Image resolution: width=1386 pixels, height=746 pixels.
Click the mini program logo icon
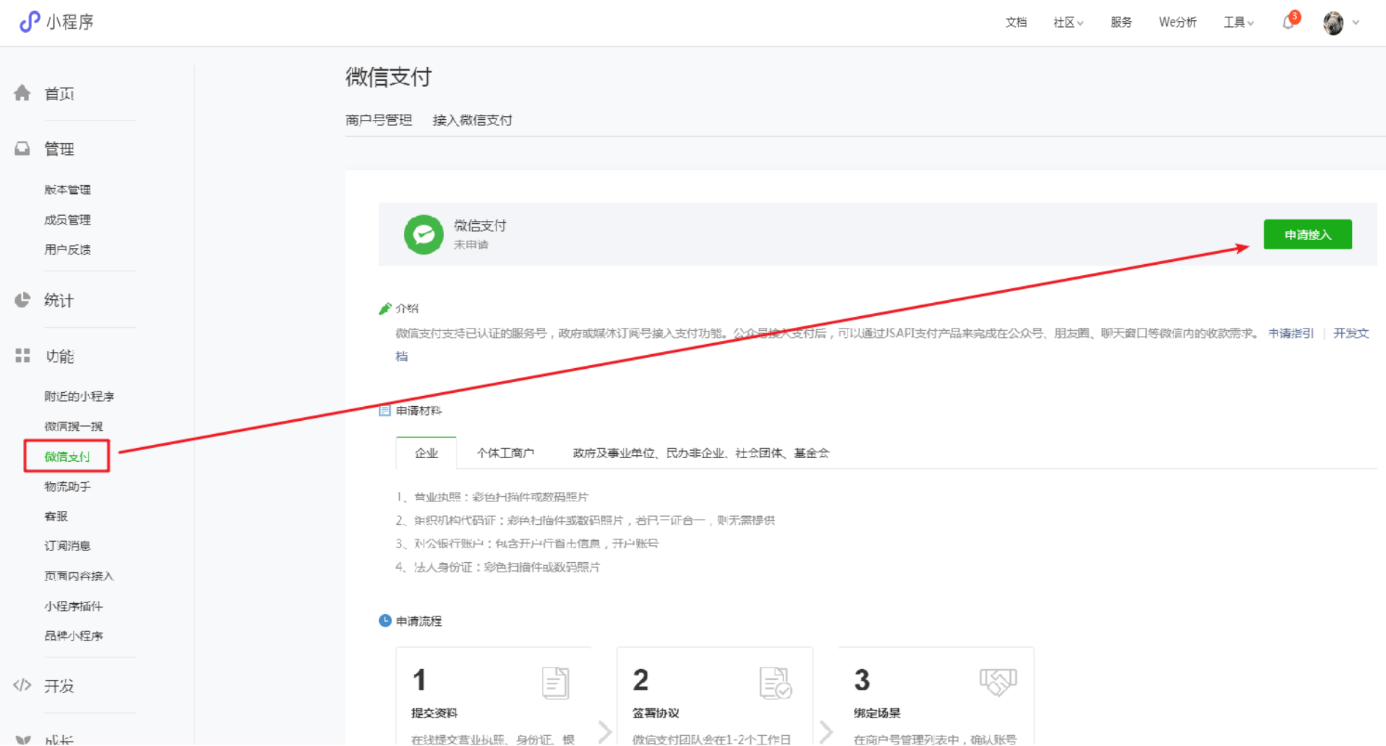[30, 22]
